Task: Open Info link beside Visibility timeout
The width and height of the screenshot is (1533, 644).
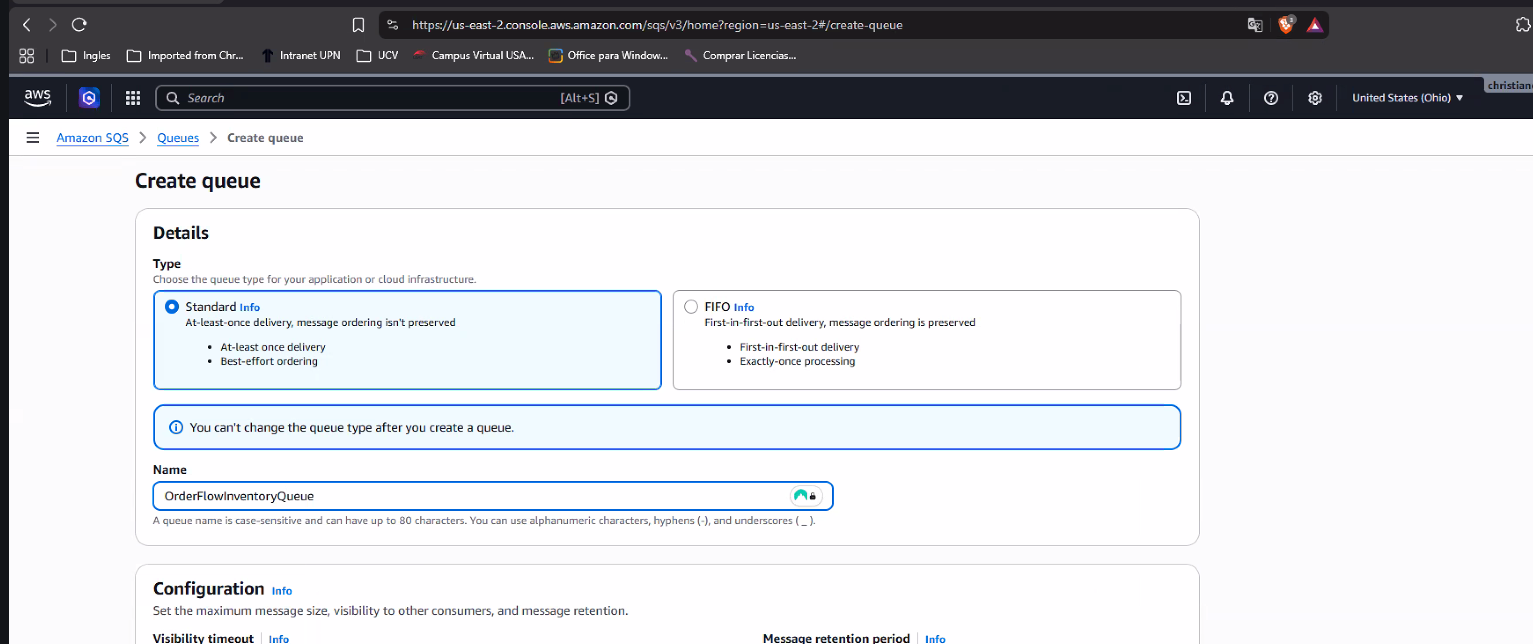Action: click(x=279, y=639)
